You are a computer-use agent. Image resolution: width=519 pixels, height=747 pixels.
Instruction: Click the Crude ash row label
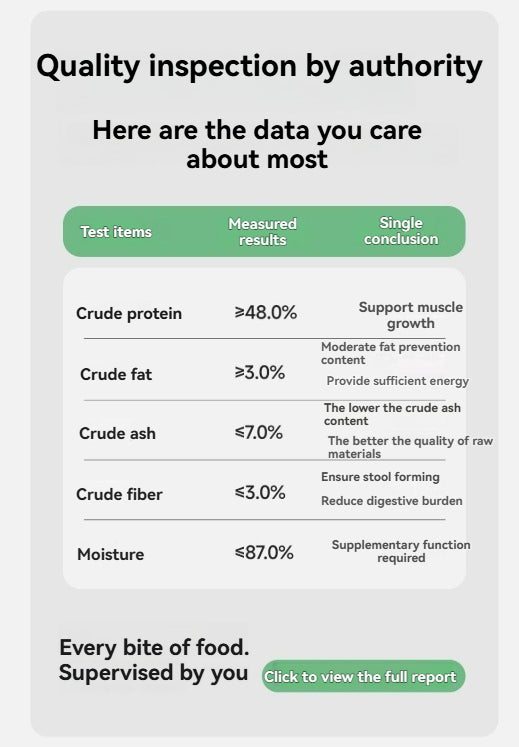(117, 433)
